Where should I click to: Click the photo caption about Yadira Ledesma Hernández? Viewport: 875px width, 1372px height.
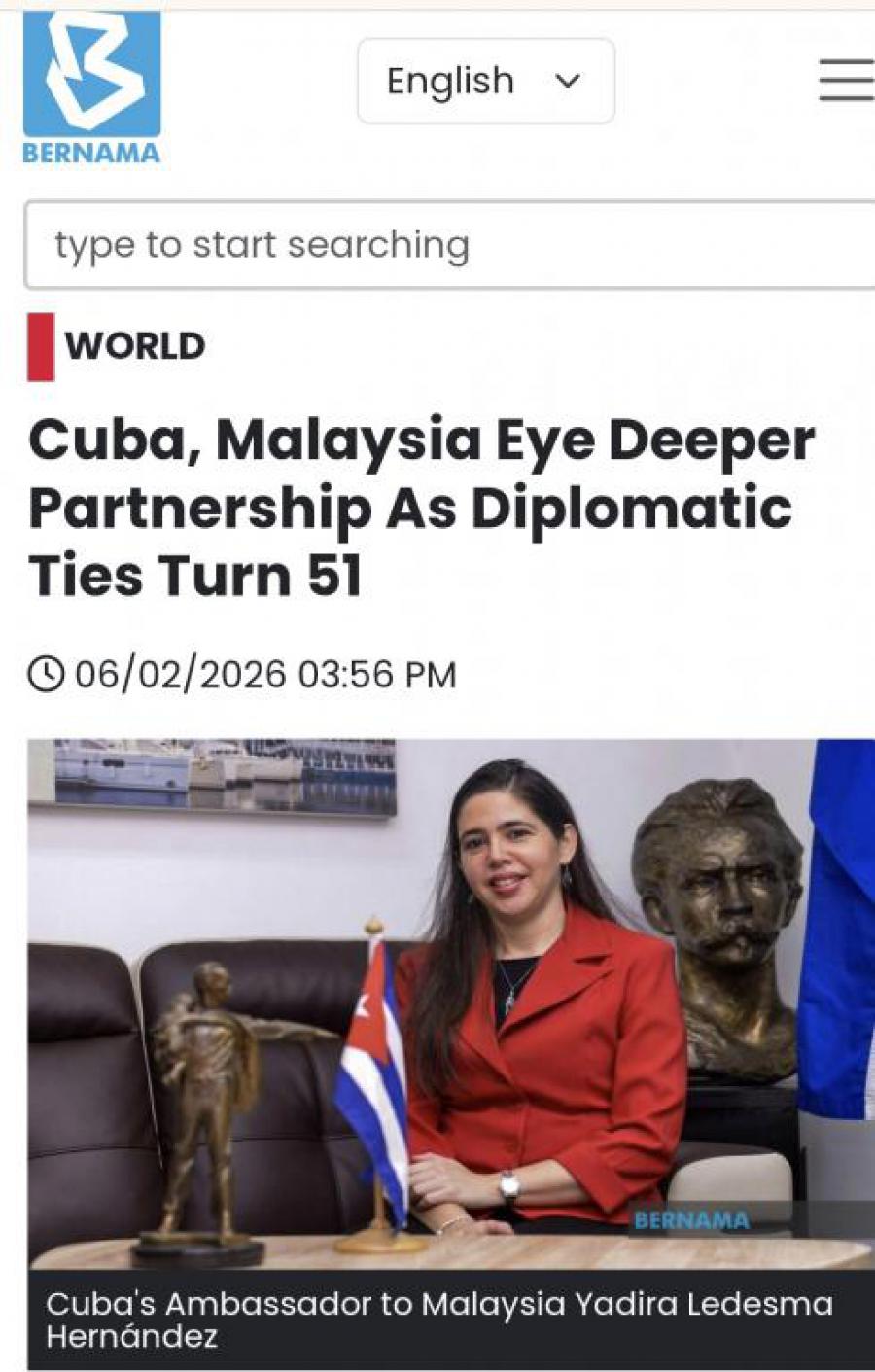(x=439, y=1319)
